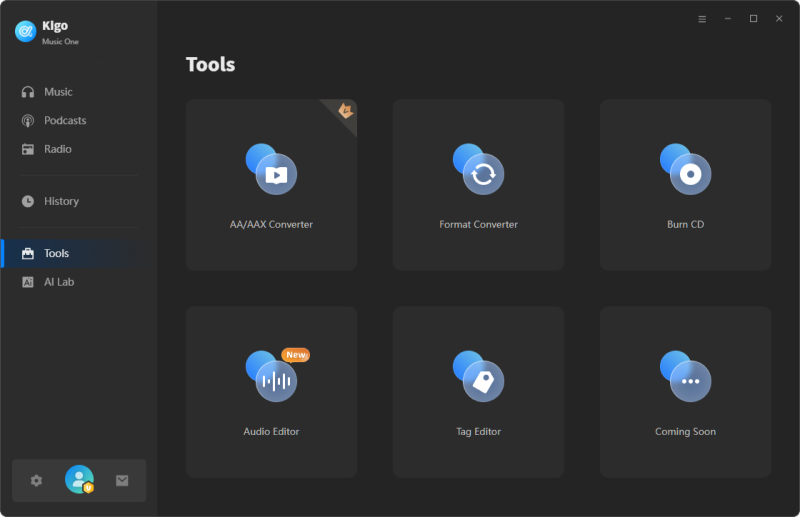Open the Radio section
The height and width of the screenshot is (517, 800).
(x=79, y=149)
